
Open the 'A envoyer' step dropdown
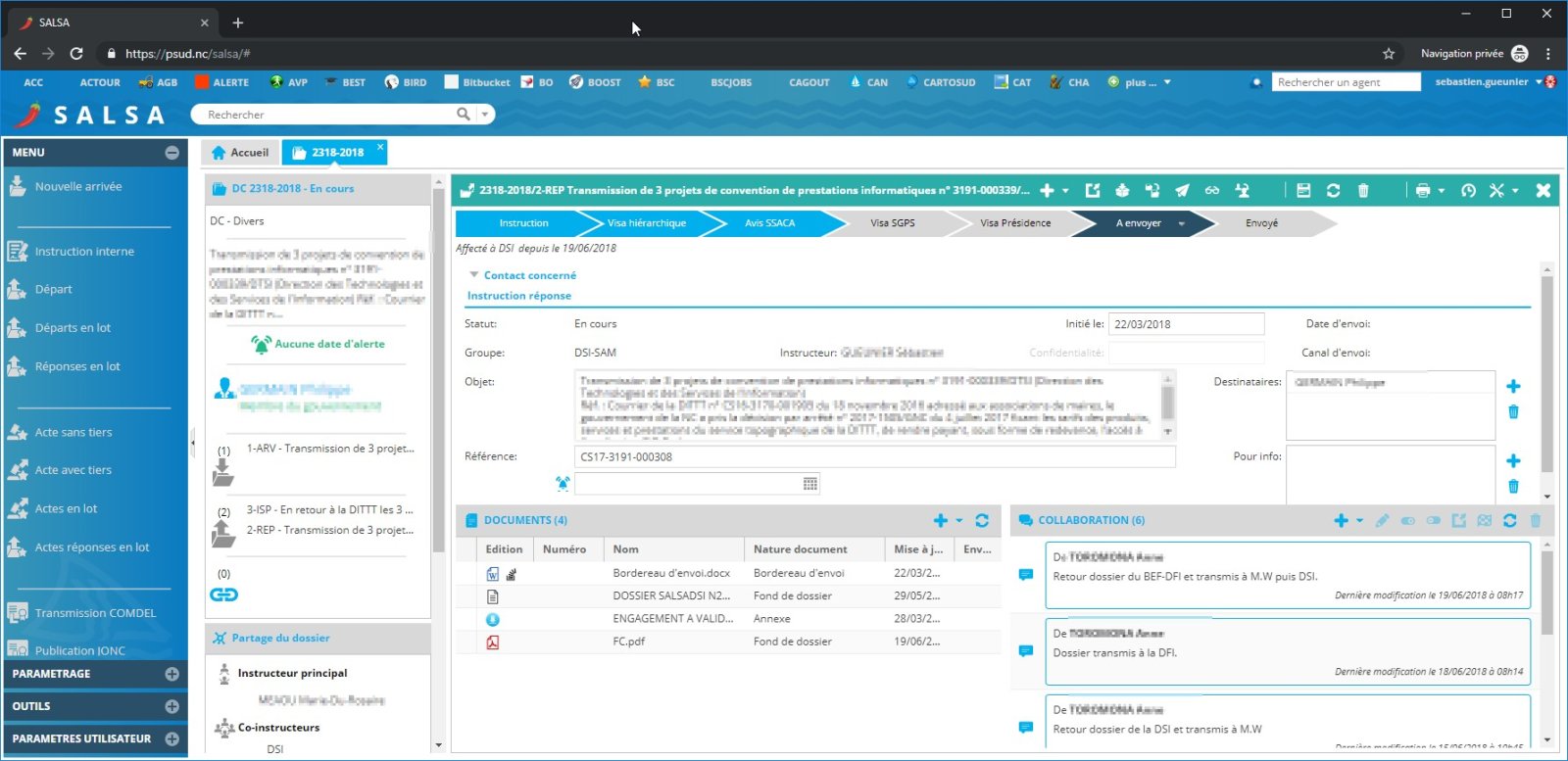click(x=1181, y=224)
